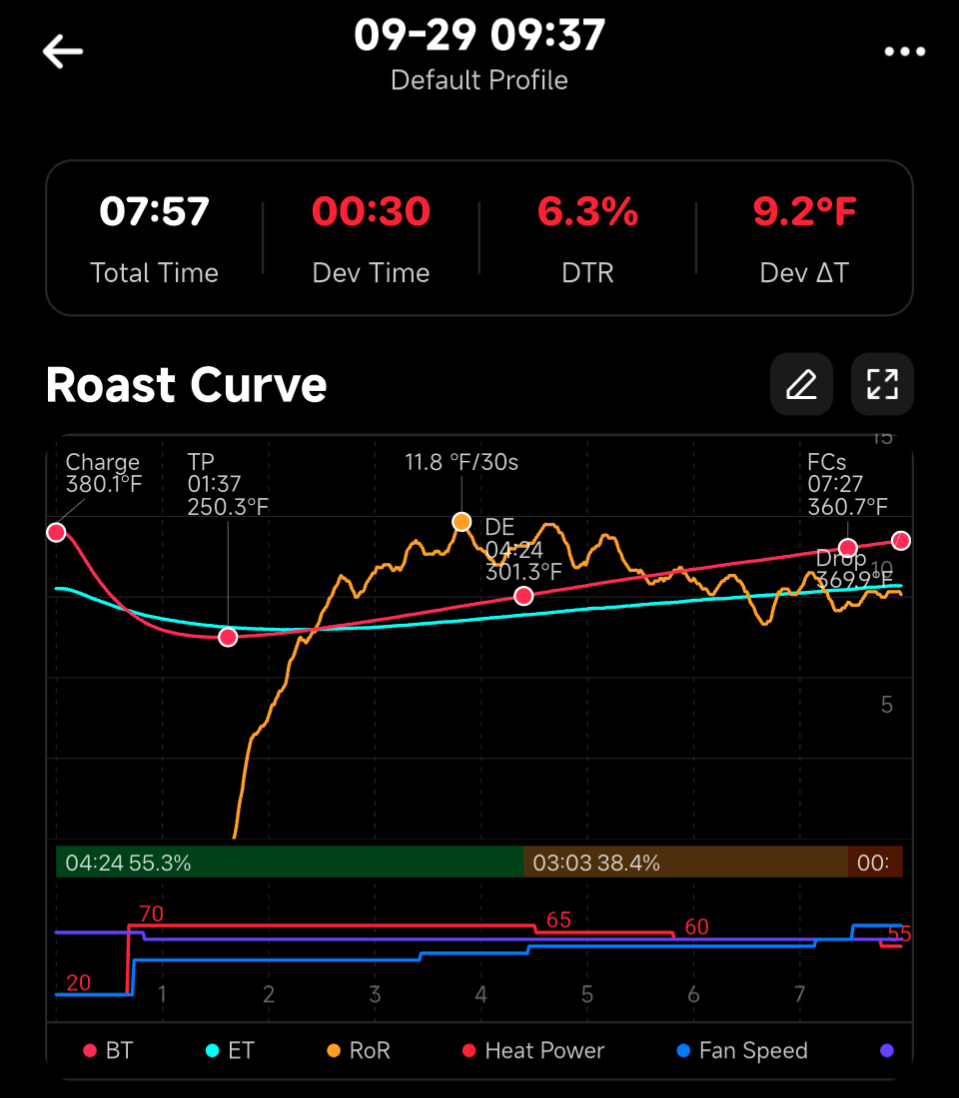959x1098 pixels.
Task: Tap the Charge 380.1°F label
Action: [104, 473]
